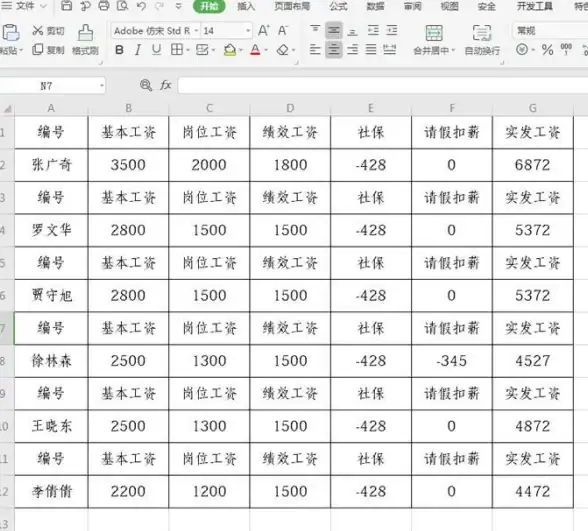Click the magnifier icon beside fx
The width and height of the screenshot is (588, 531).
(x=146, y=85)
